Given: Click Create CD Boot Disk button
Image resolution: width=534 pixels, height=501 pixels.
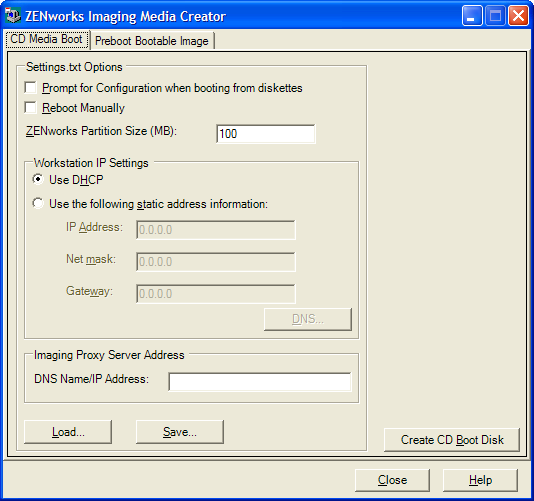Looking at the screenshot, I should (x=452, y=440).
